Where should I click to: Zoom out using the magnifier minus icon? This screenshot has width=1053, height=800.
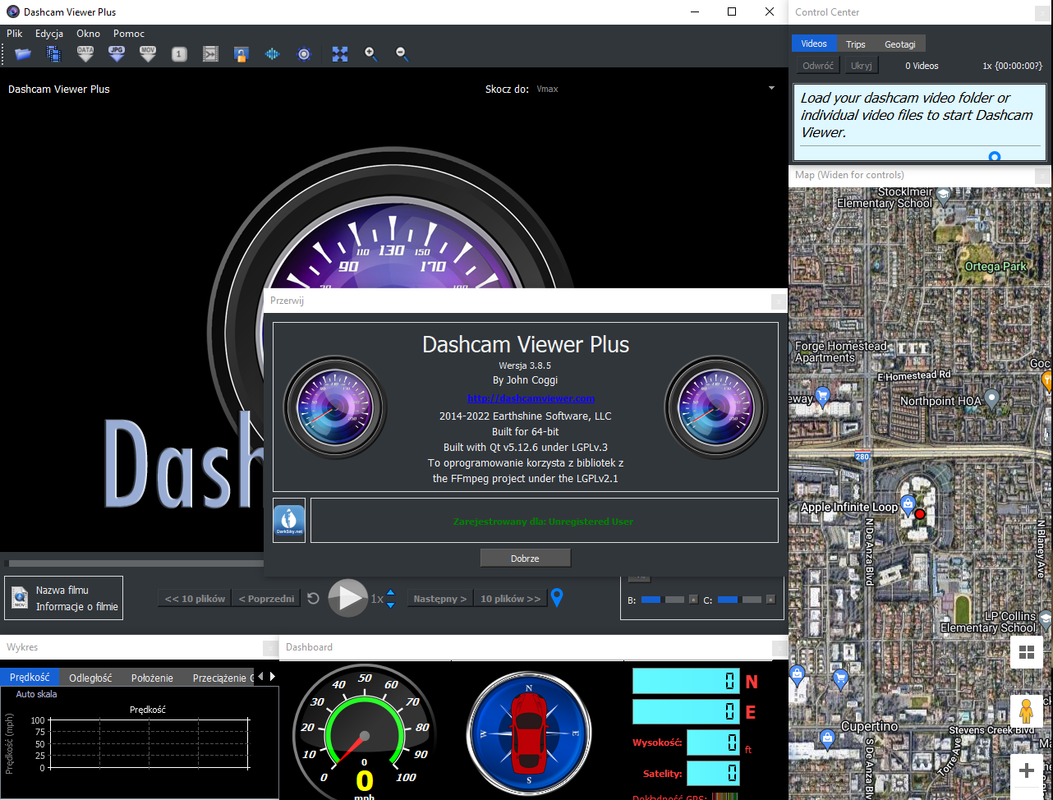(402, 54)
